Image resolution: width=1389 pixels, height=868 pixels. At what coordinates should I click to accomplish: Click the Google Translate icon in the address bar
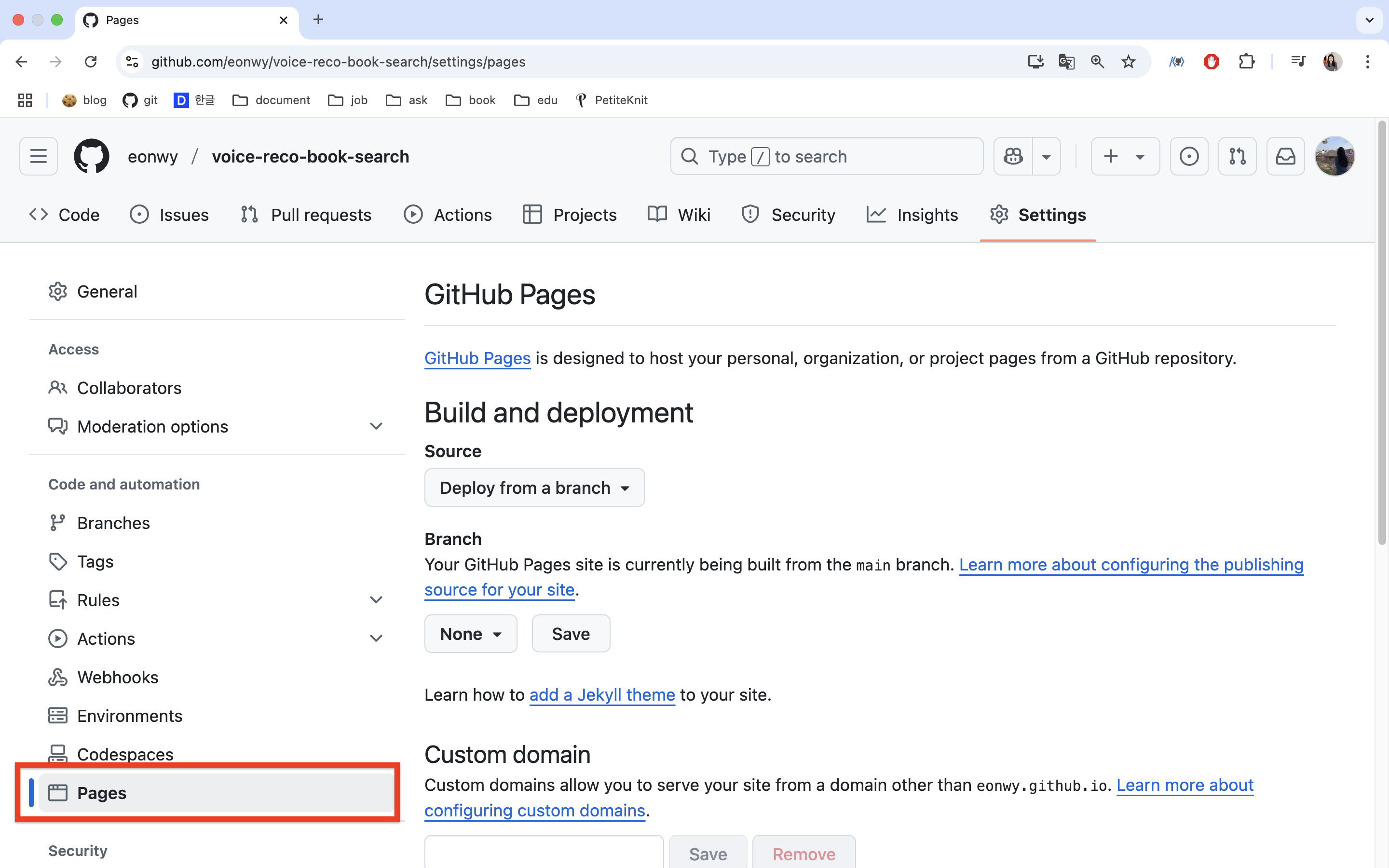1066,61
